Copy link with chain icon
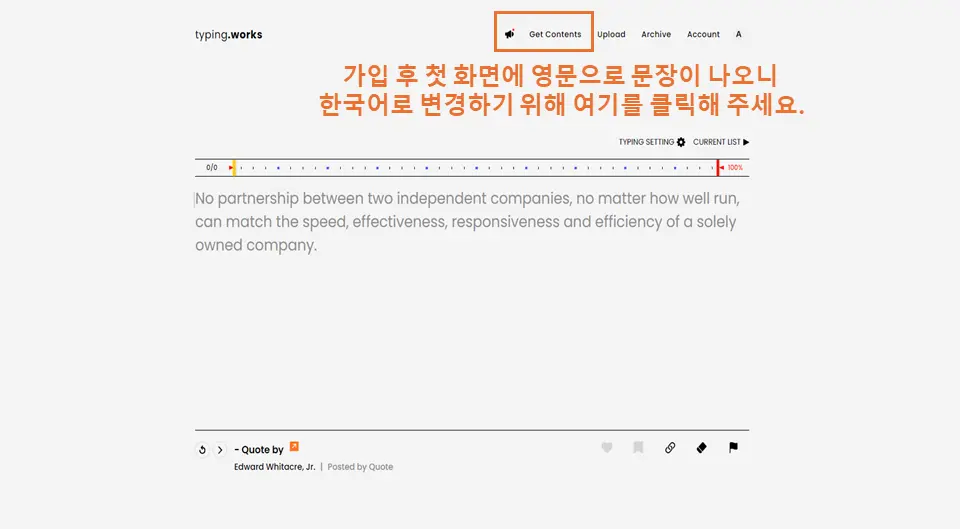 point(670,448)
